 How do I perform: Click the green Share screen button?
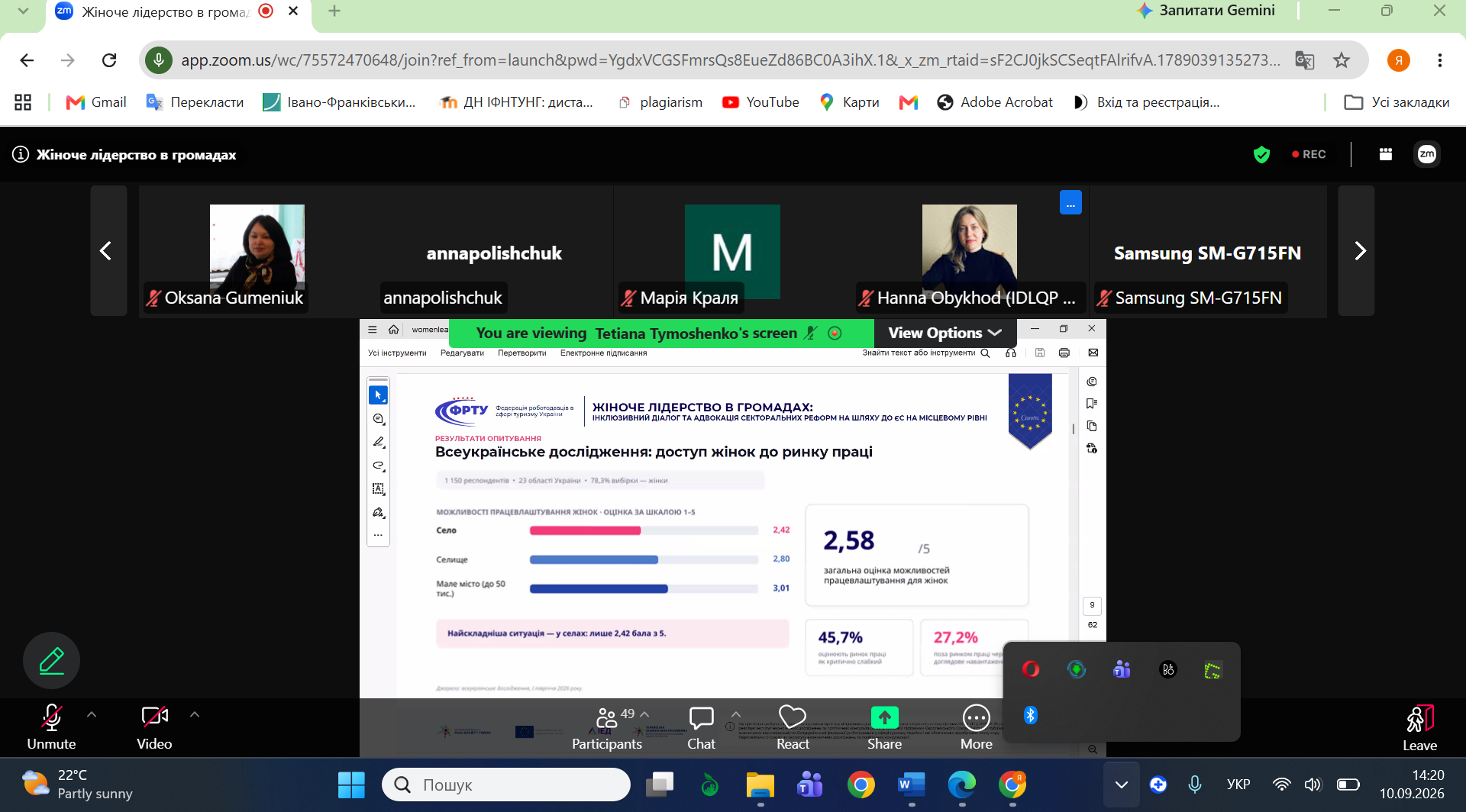point(884,729)
